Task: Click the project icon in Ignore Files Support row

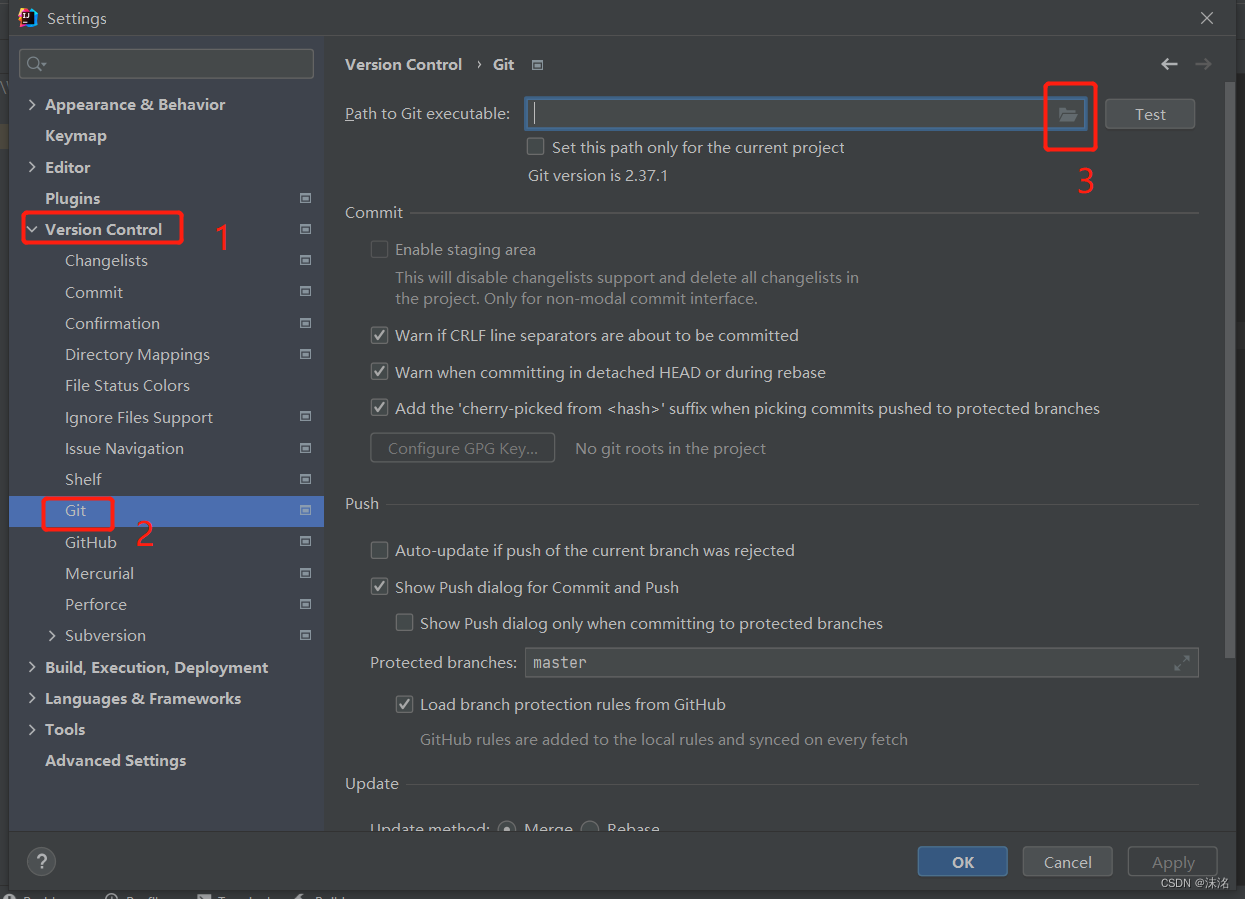Action: click(x=305, y=417)
